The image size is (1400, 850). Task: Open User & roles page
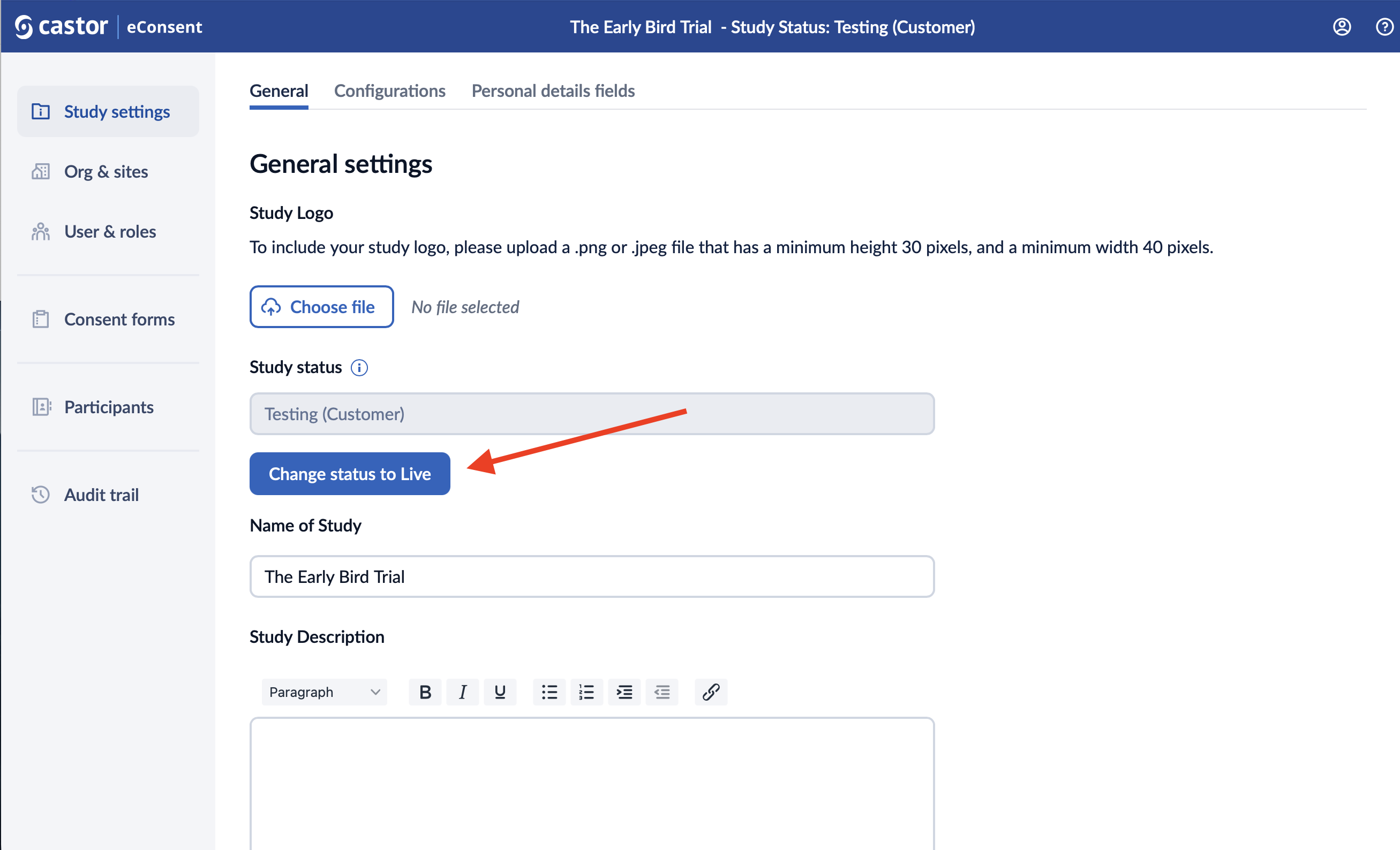click(x=108, y=231)
